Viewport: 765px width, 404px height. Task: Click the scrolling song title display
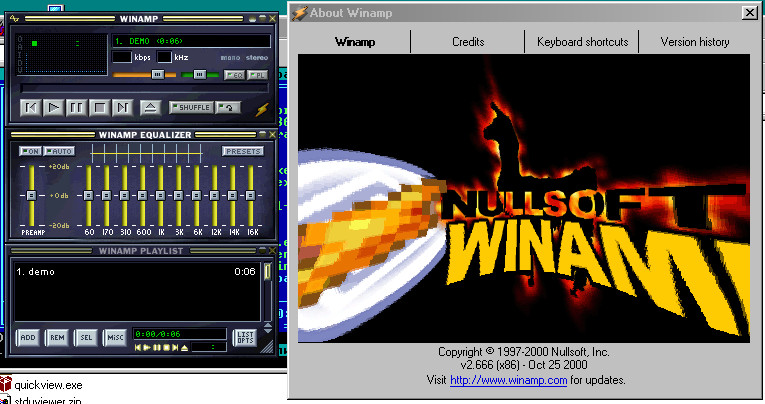tap(191, 41)
